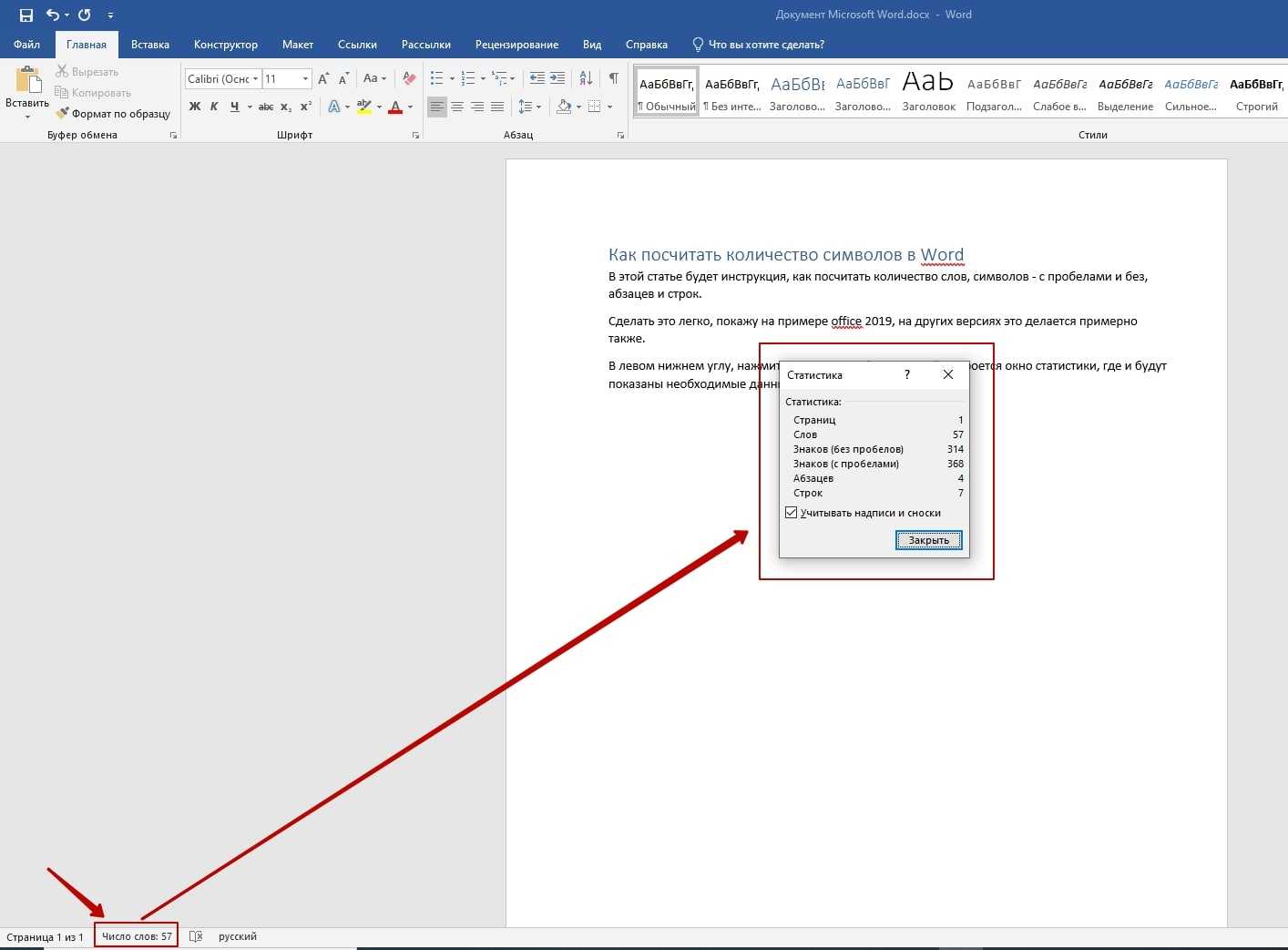Screen dimensions: 1288x950
Task: Toggle Underline (Ч) formatting
Action: click(234, 107)
